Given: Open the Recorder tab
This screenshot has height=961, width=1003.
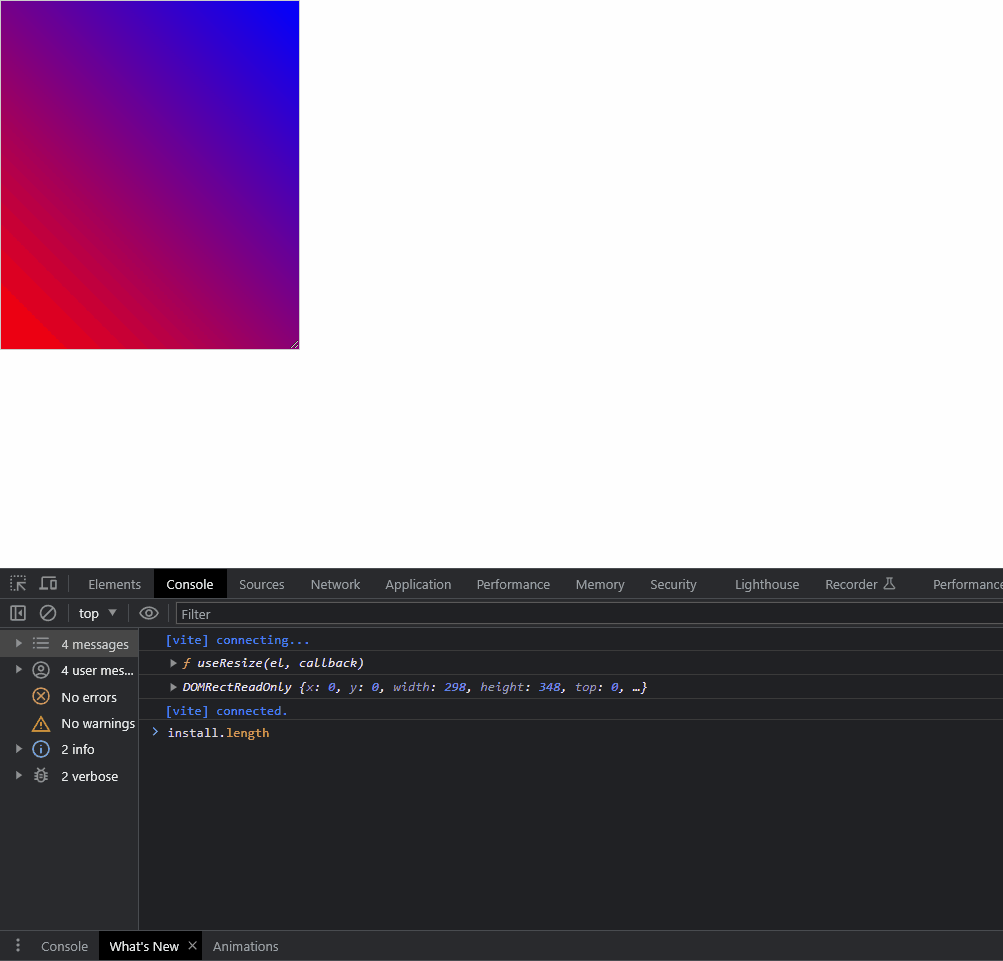Looking at the screenshot, I should coord(860,584).
